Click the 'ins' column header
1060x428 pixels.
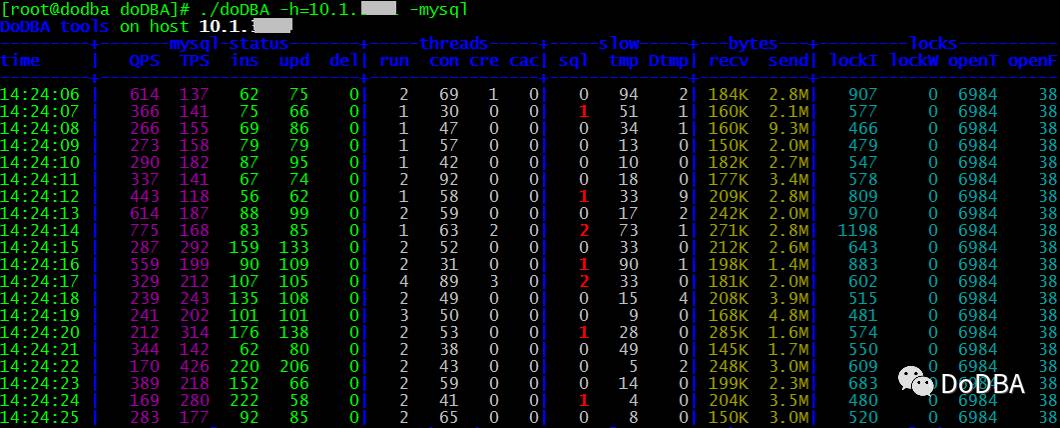[245, 60]
